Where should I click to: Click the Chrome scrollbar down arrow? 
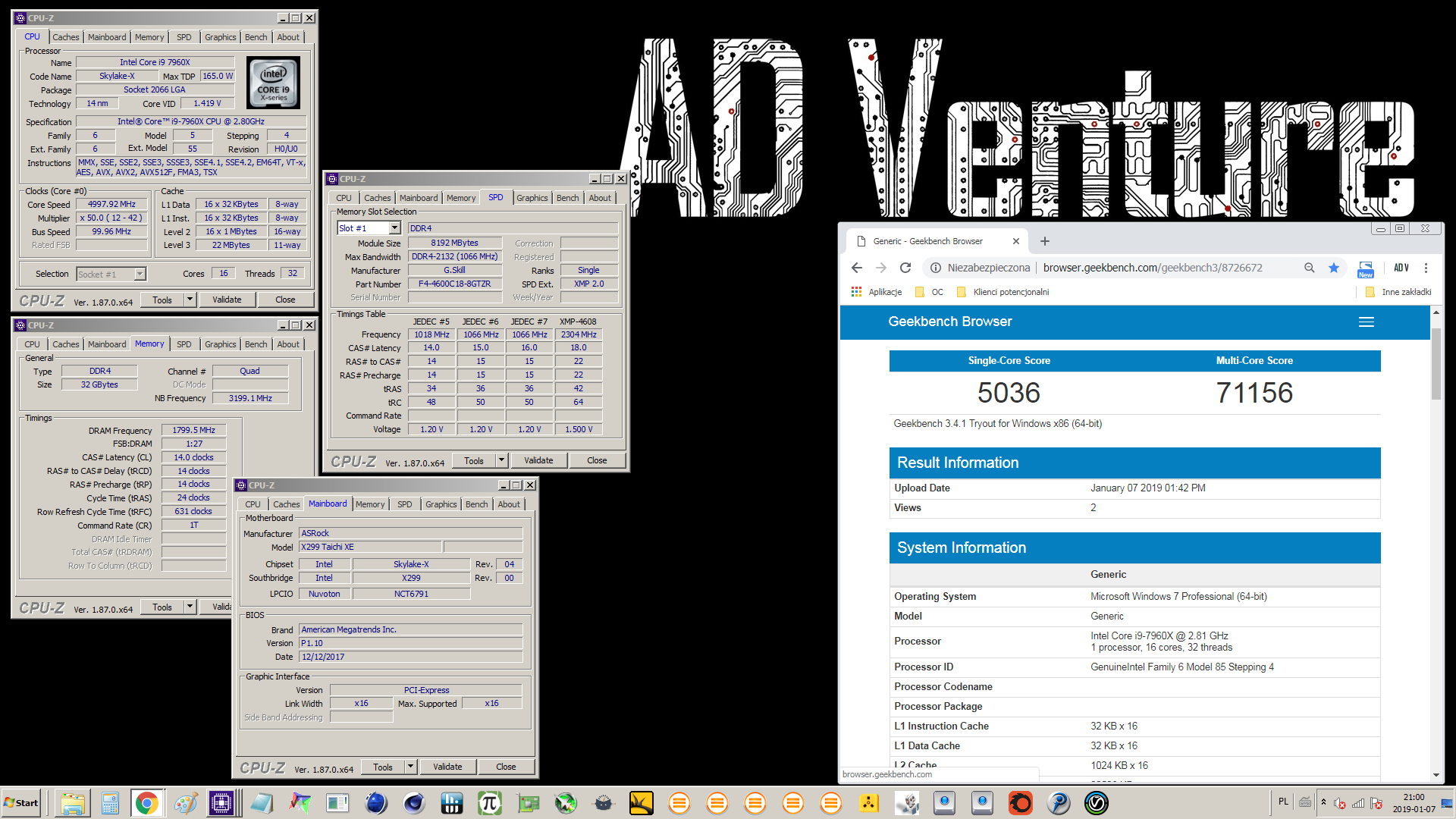coord(1436,775)
